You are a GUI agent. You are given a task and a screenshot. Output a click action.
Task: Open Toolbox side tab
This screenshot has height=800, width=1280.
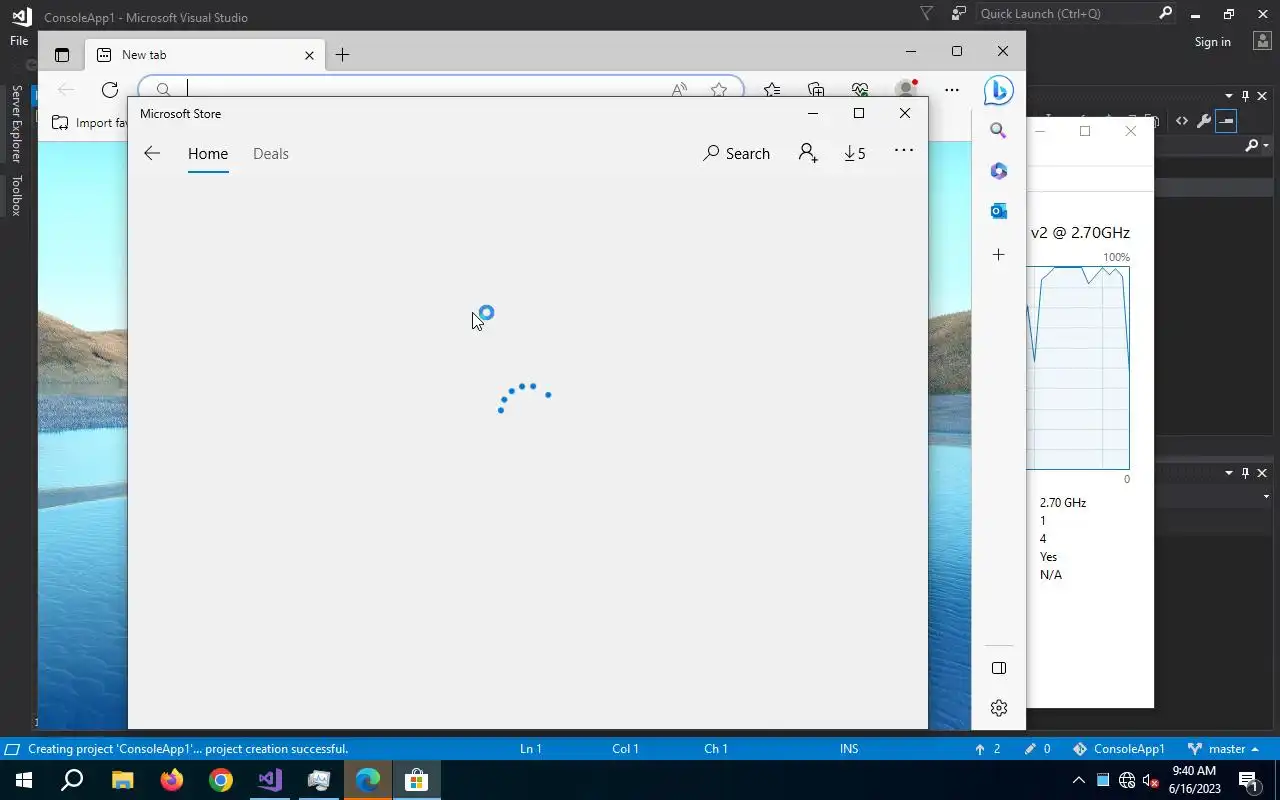point(16,195)
